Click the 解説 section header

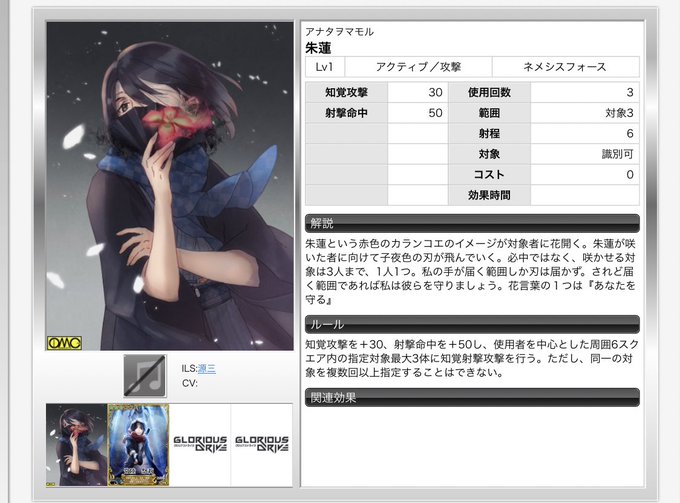[472, 223]
